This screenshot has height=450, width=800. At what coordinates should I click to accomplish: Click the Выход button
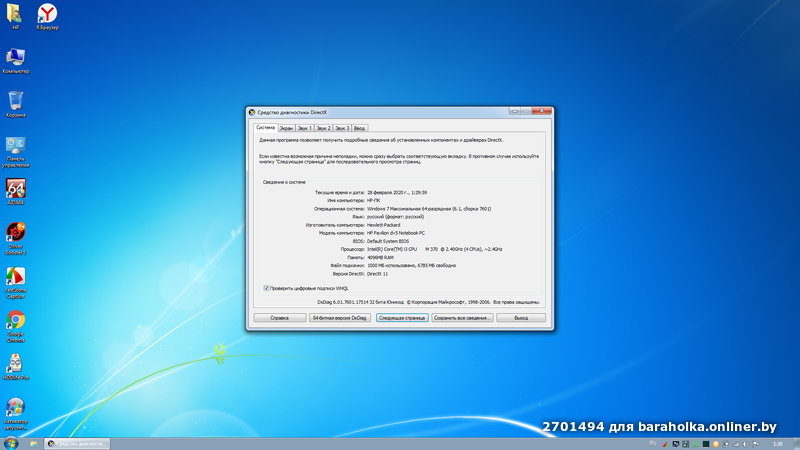[521, 318]
